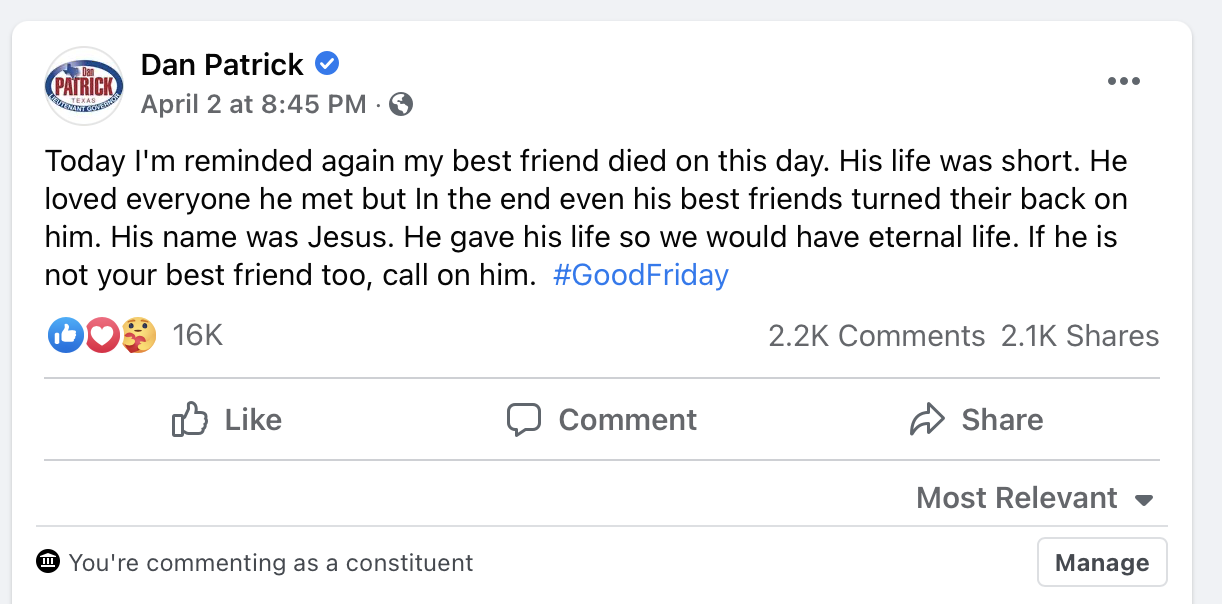This screenshot has width=1222, height=604.
Task: Share the post using Share button
Action: click(x=977, y=420)
